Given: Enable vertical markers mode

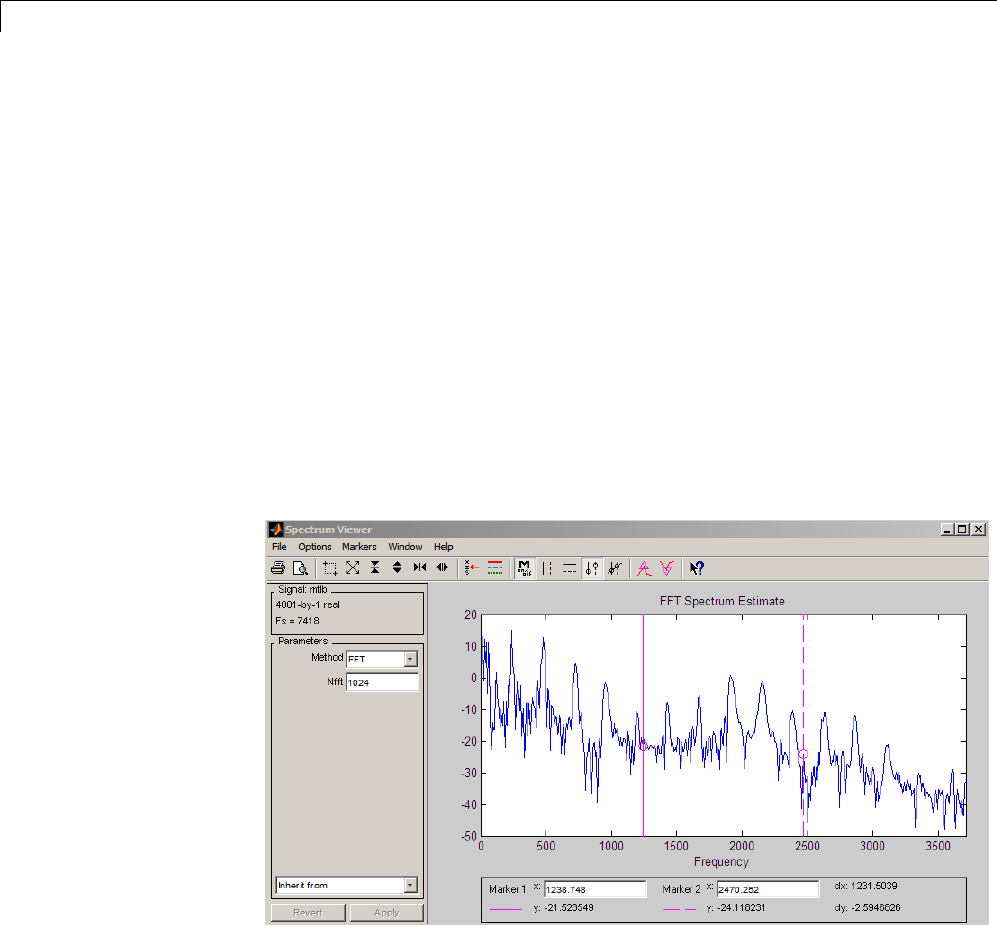Looking at the screenshot, I should pos(547,568).
